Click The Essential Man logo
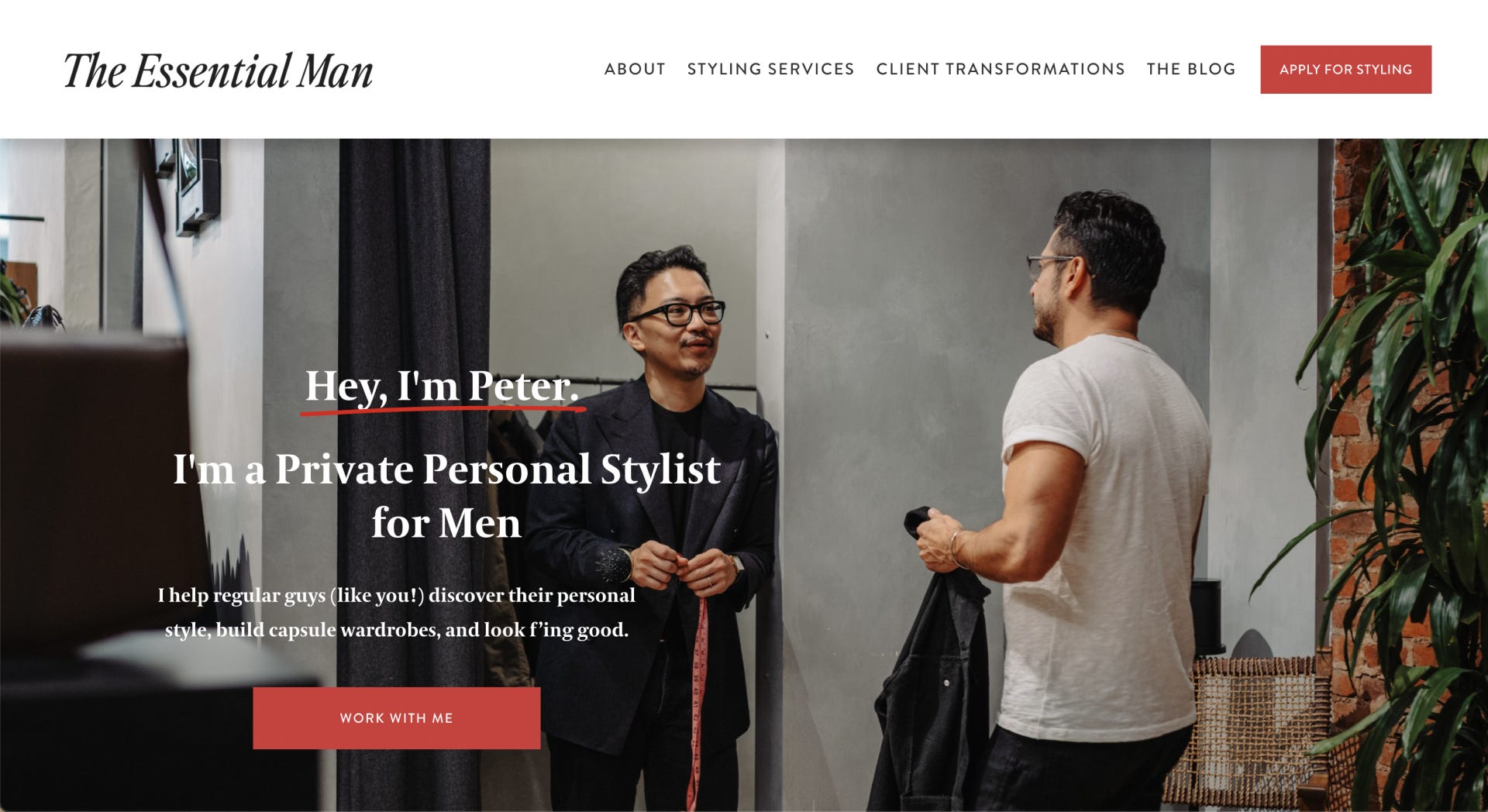Image resolution: width=1488 pixels, height=812 pixels. pos(218,71)
